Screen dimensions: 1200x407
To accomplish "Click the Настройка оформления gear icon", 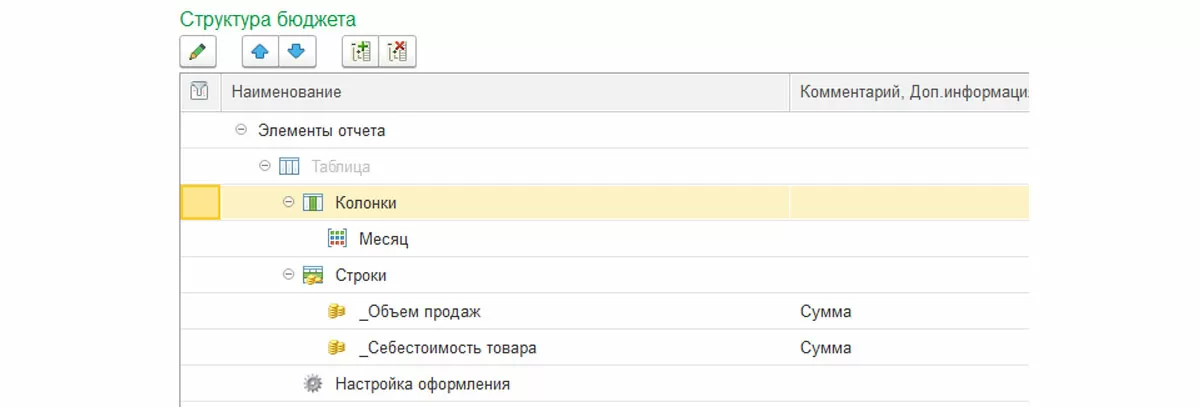I will click(x=313, y=383).
